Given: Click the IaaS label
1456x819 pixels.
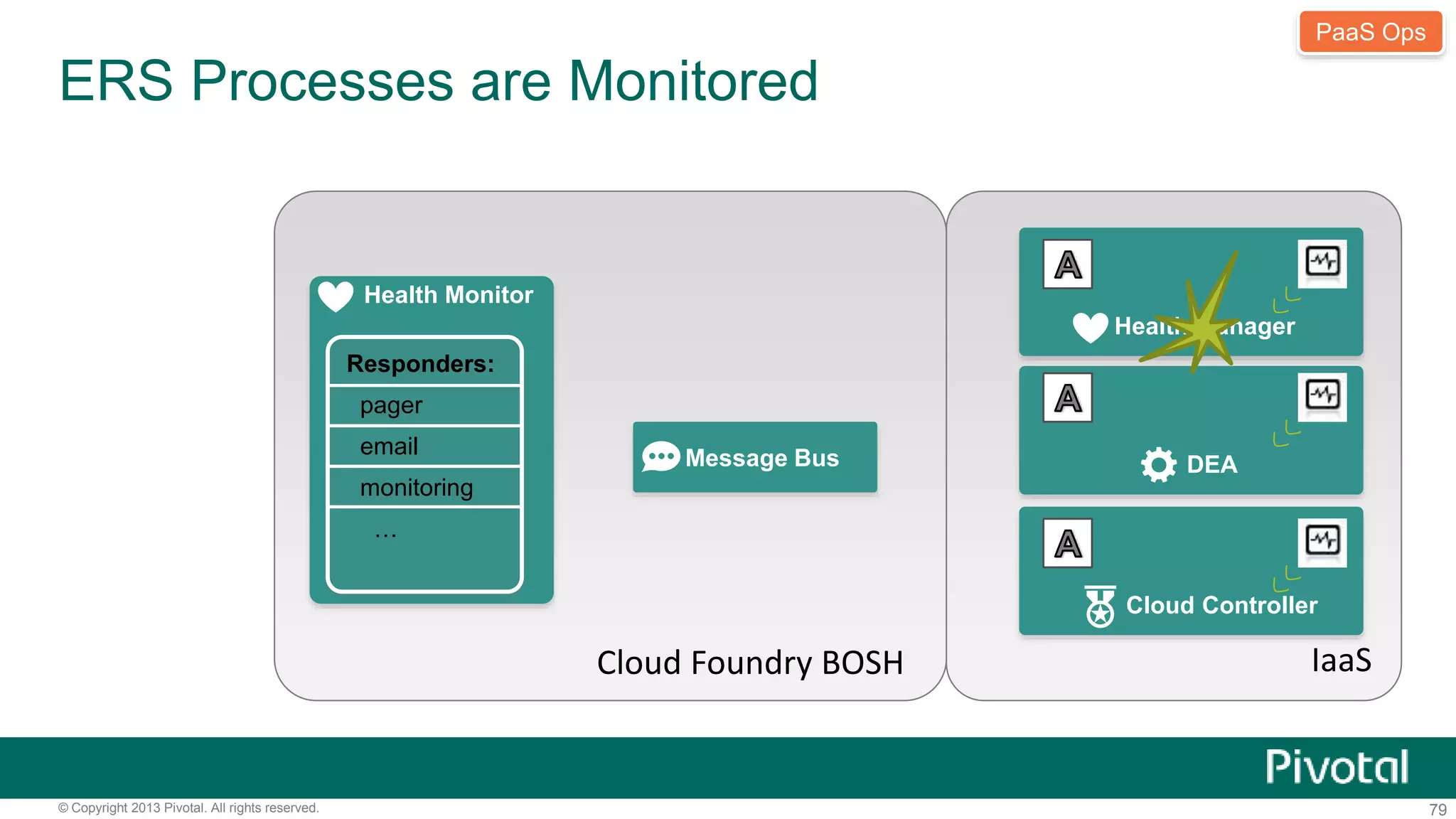Looking at the screenshot, I should point(1341,660).
